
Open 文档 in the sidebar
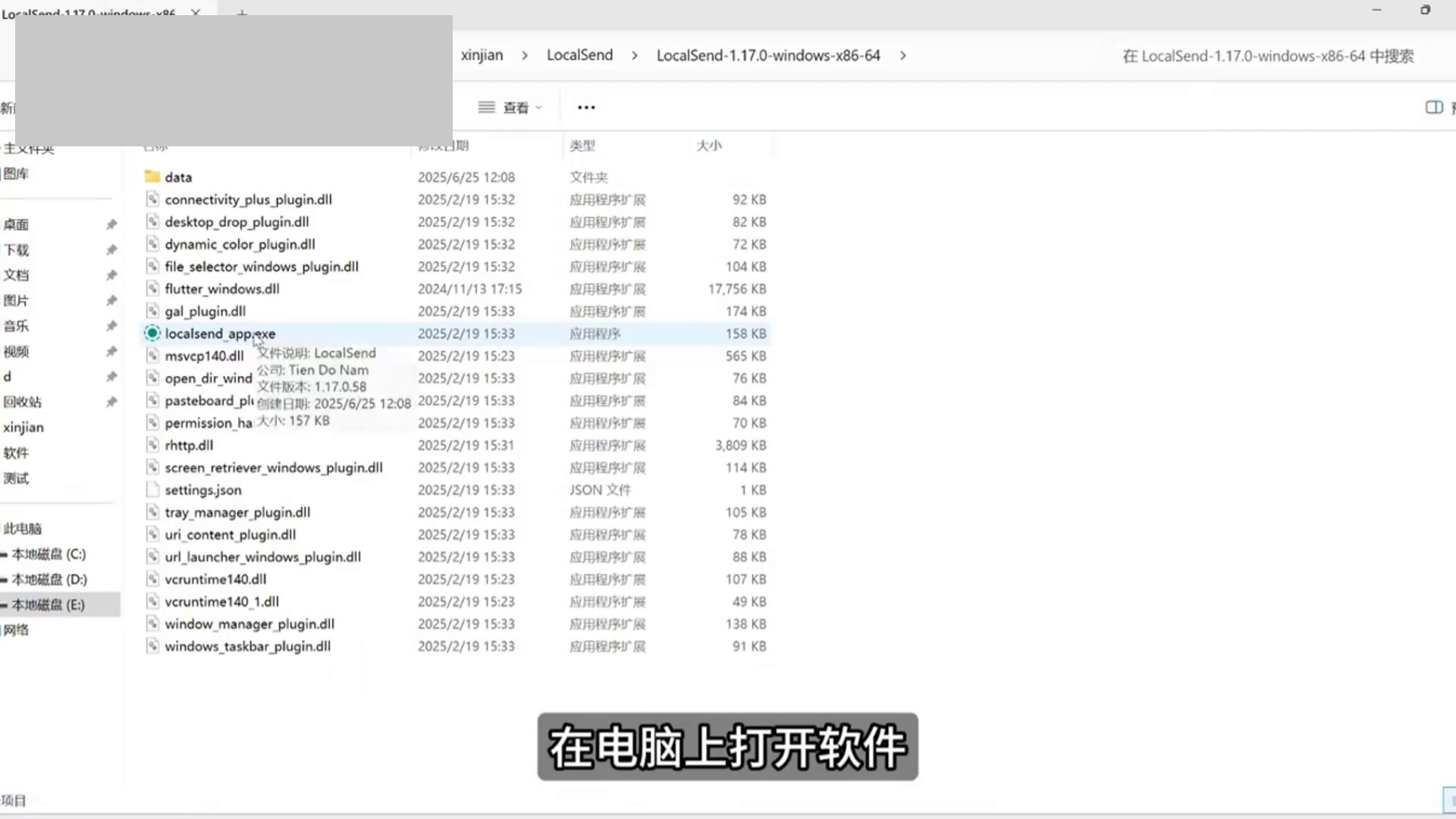(x=16, y=275)
